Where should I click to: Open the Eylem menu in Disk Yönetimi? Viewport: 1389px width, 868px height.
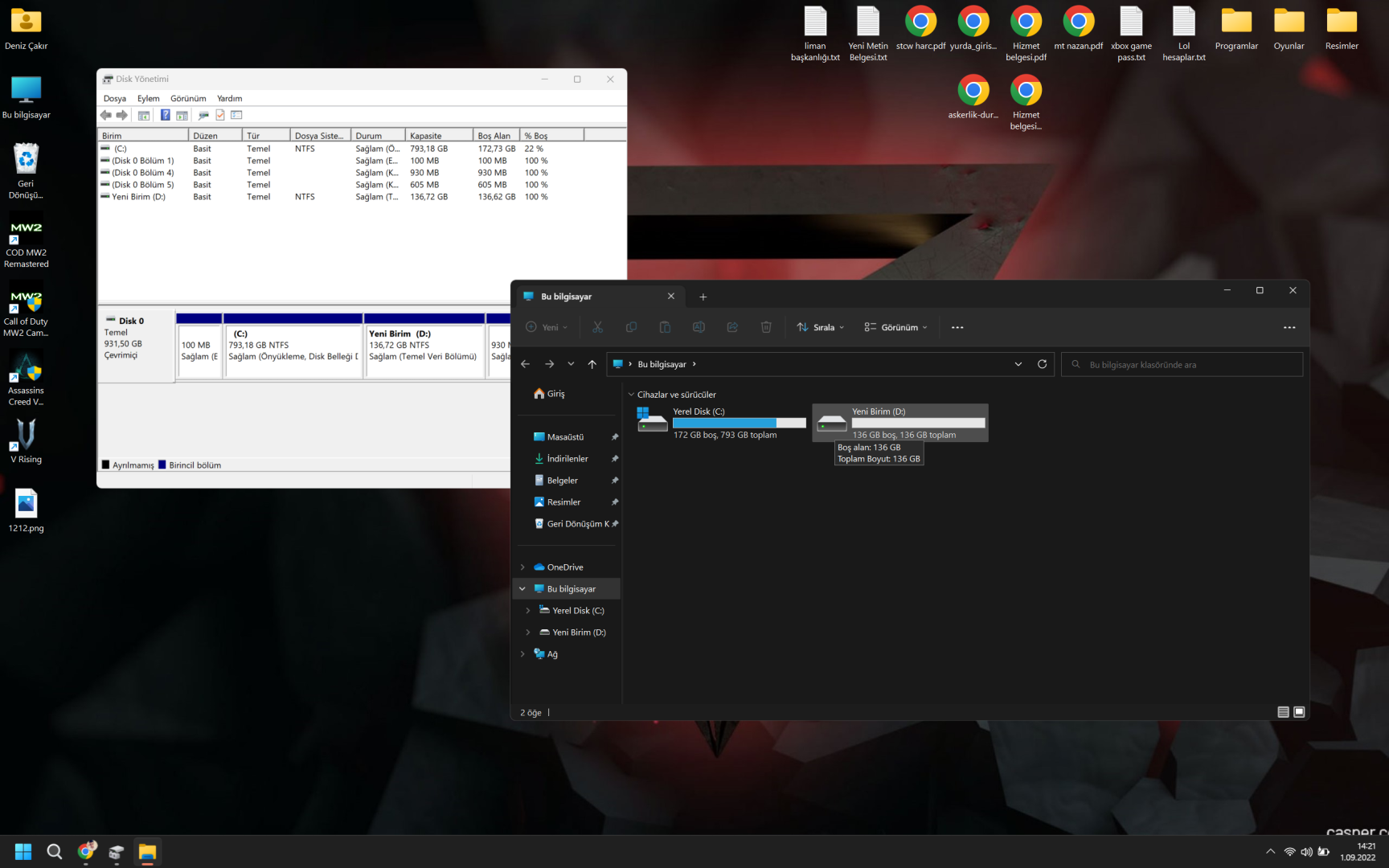[x=148, y=98]
